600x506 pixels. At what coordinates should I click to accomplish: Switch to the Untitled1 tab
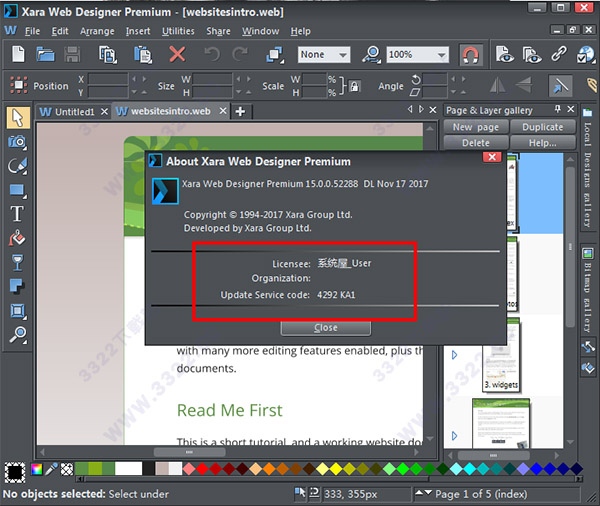(74, 112)
